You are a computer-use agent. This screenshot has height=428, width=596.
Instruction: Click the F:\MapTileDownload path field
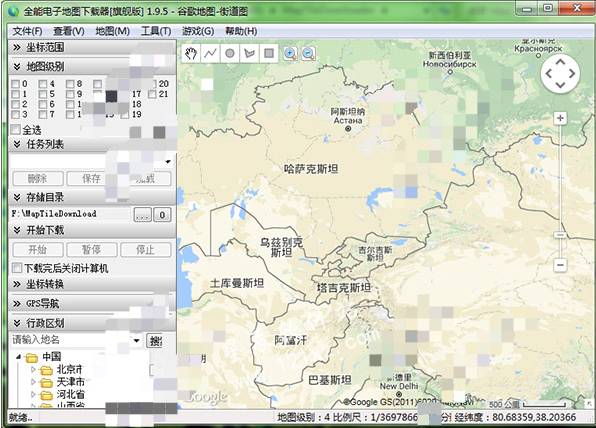click(x=70, y=214)
